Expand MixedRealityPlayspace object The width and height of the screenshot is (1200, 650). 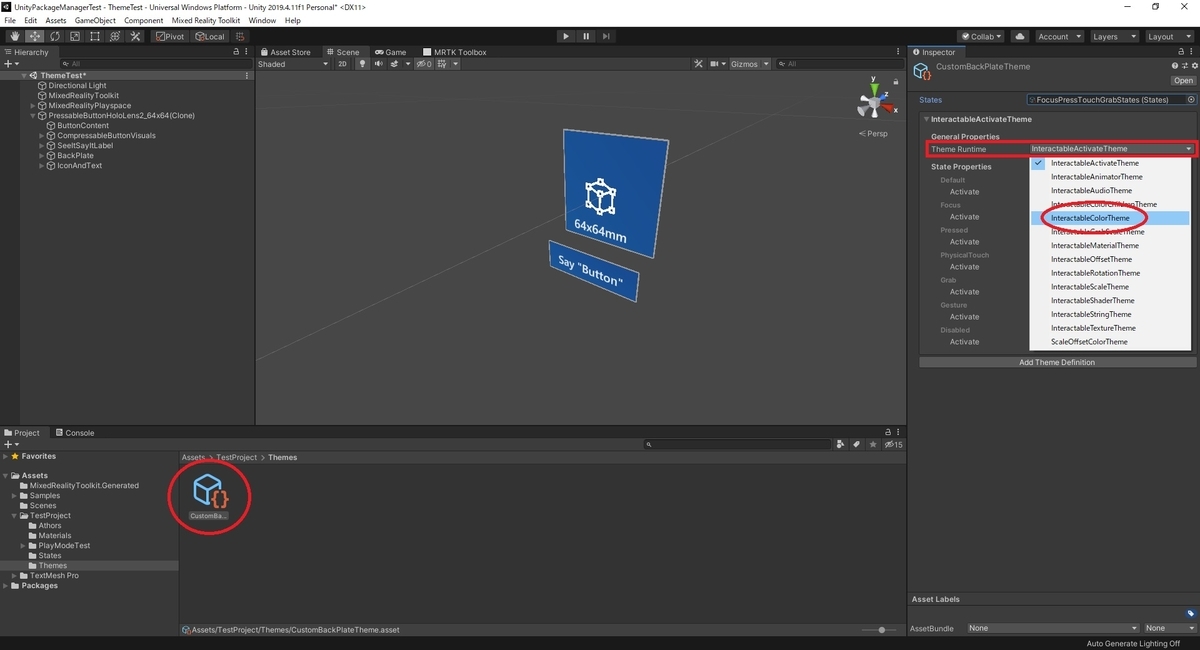pyautogui.click(x=33, y=106)
